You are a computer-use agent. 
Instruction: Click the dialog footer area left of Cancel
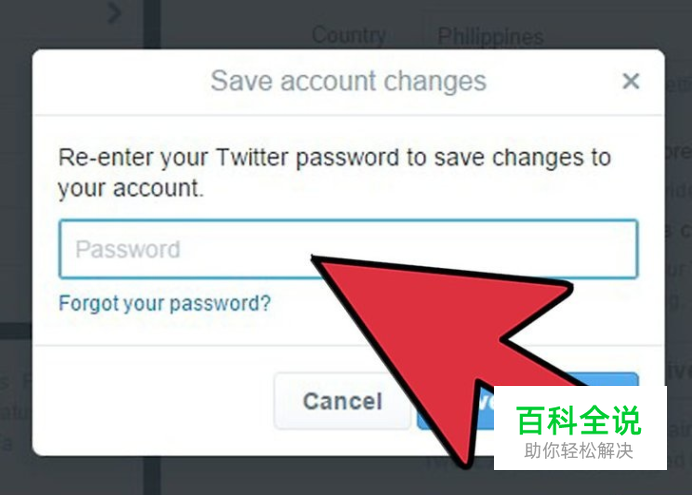coord(152,401)
